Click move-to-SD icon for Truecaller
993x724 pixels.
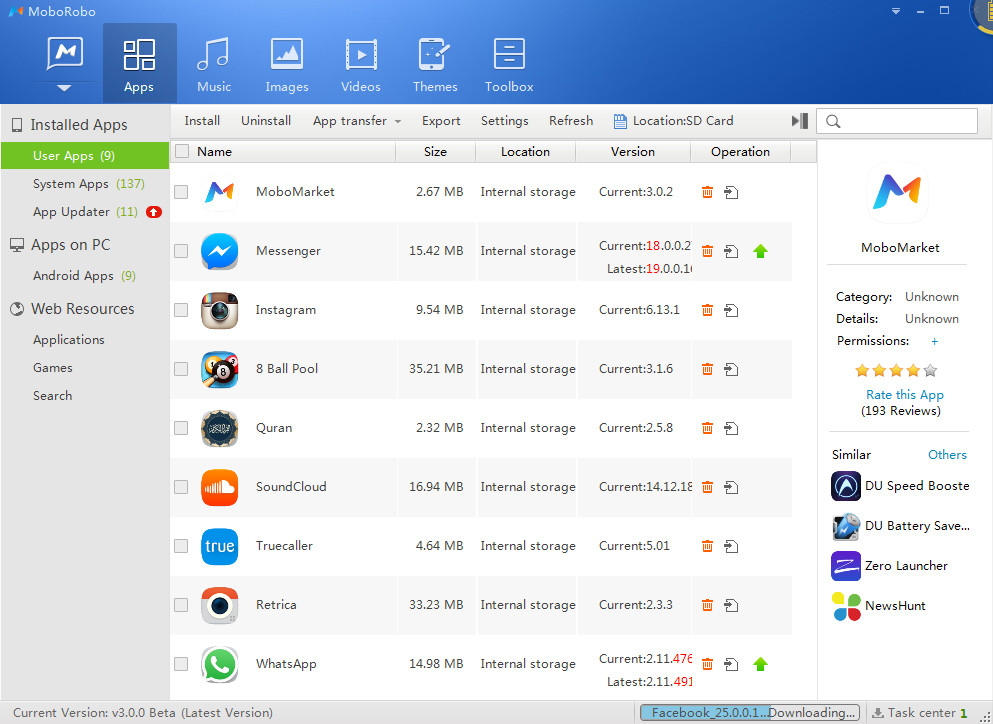pyautogui.click(x=731, y=546)
